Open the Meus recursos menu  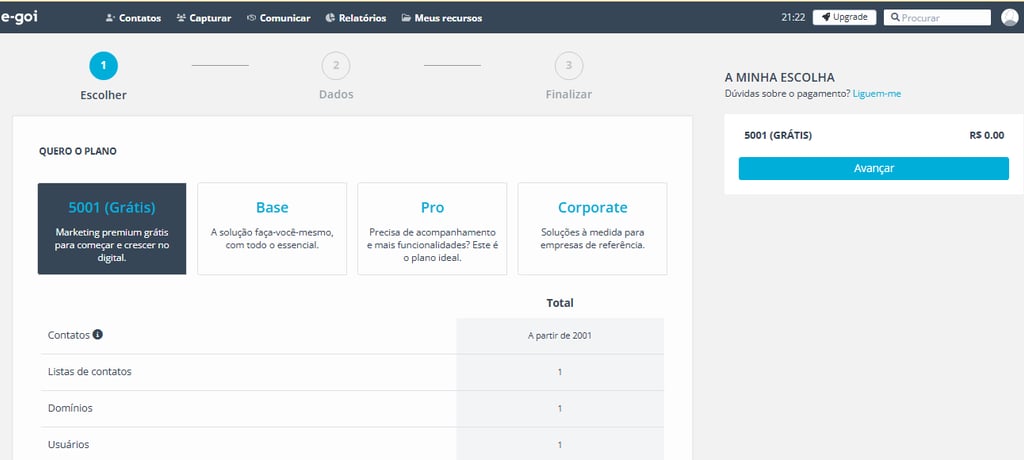point(441,18)
